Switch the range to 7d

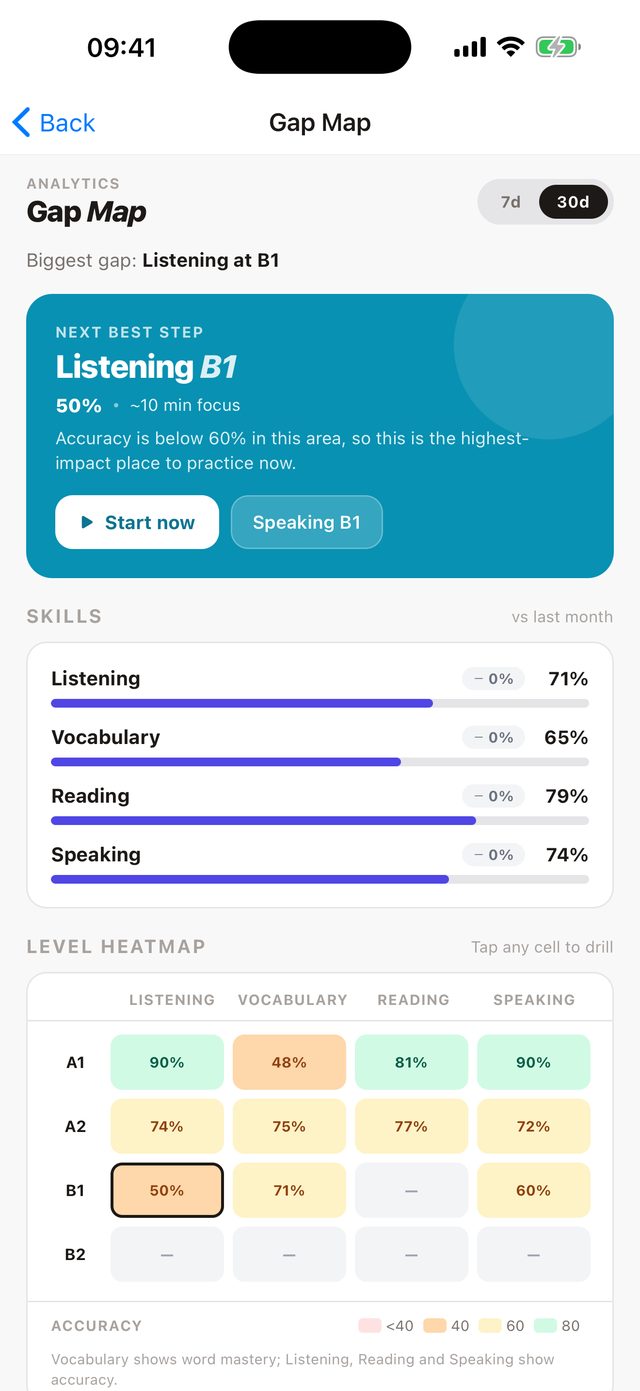click(x=511, y=202)
